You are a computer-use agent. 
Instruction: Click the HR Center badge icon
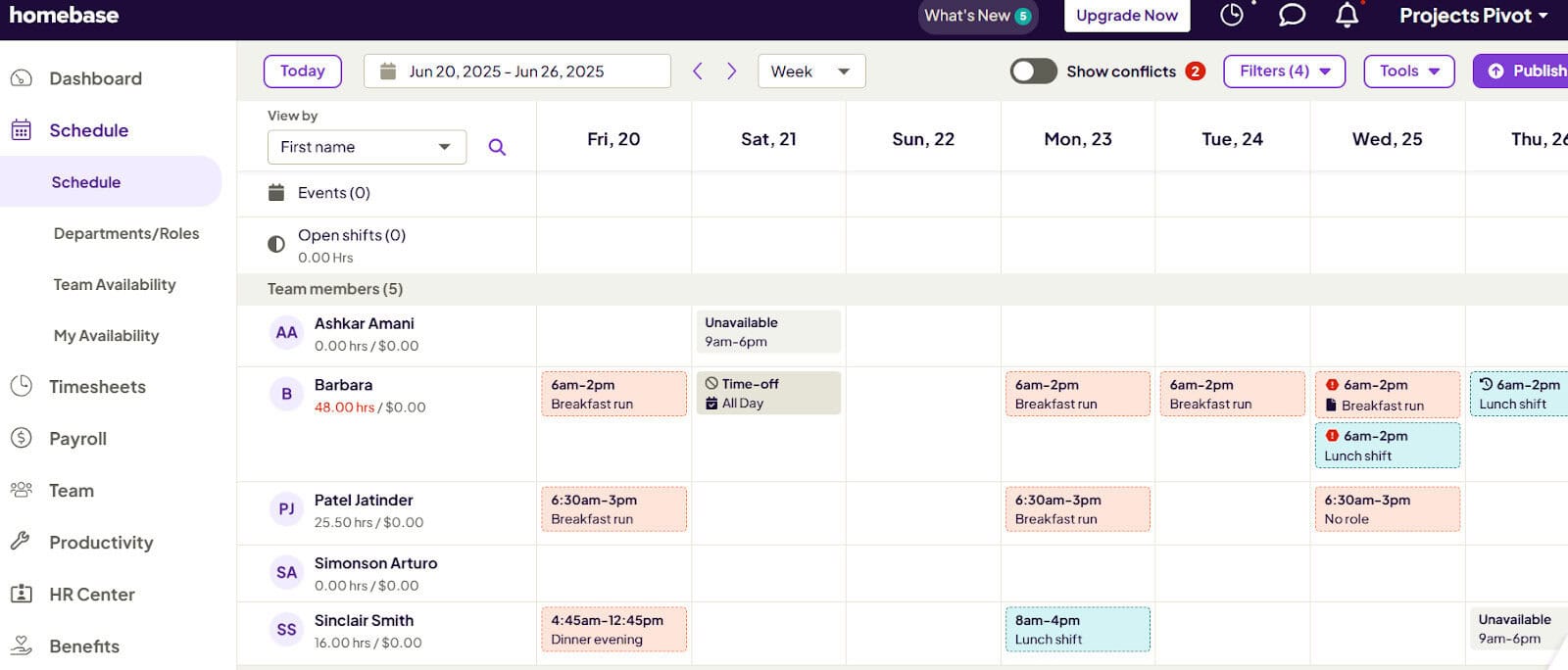coord(21,594)
